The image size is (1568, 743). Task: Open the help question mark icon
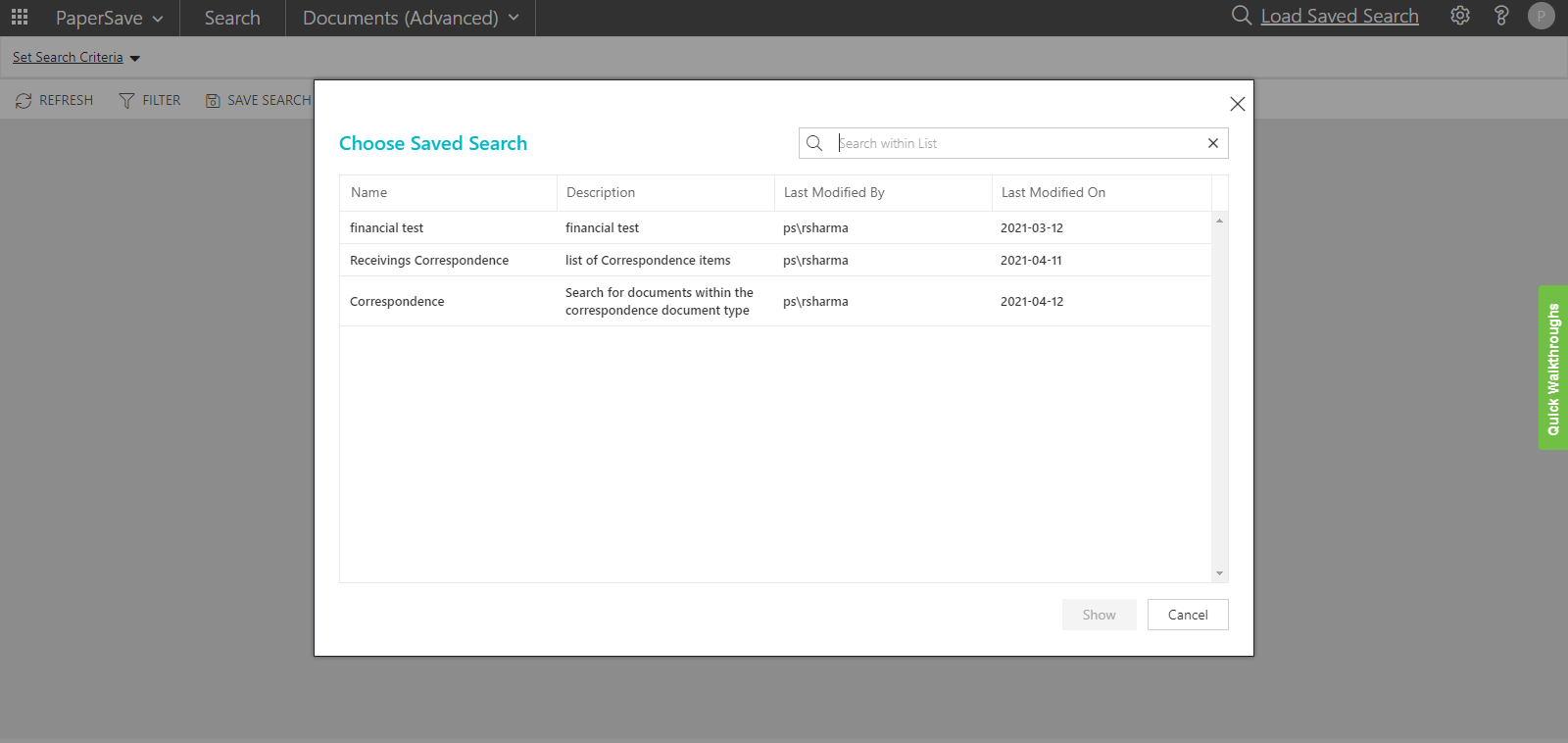pyautogui.click(x=1501, y=16)
